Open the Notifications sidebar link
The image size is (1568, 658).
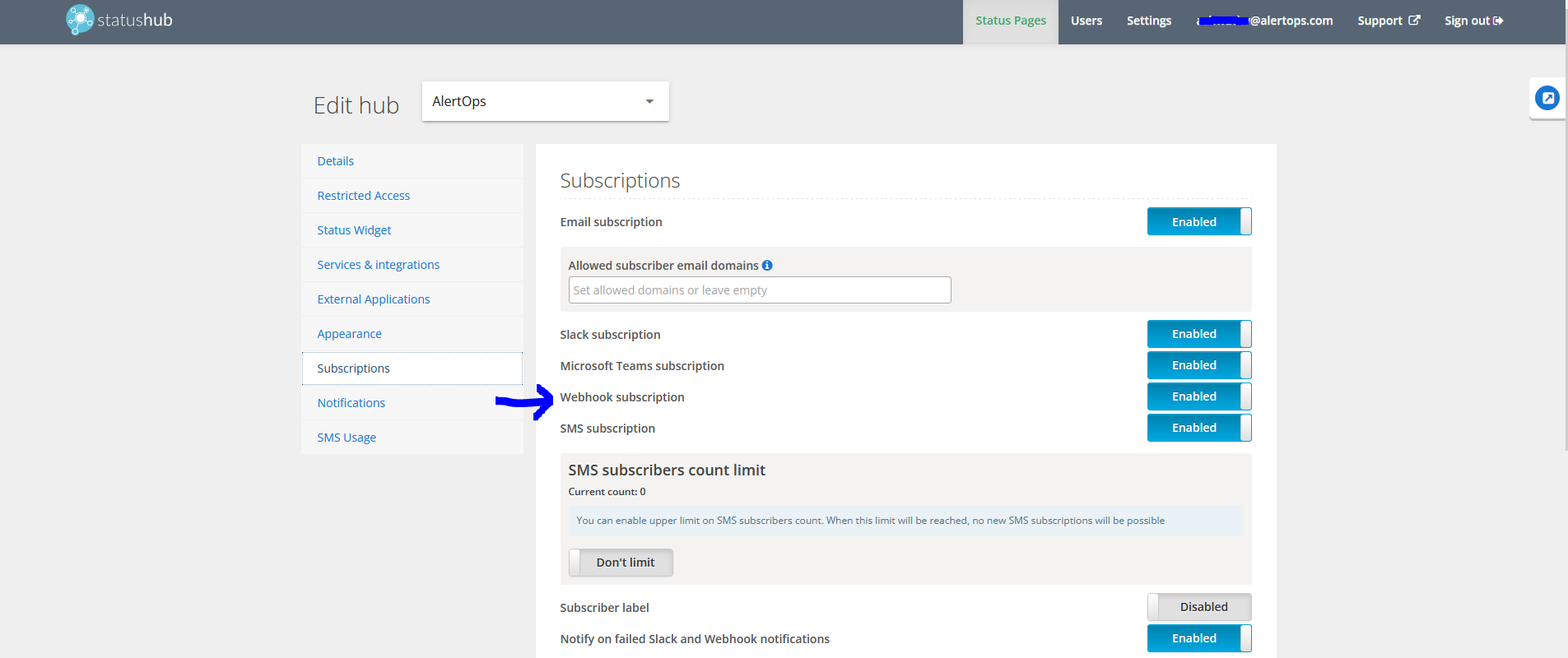(x=351, y=403)
